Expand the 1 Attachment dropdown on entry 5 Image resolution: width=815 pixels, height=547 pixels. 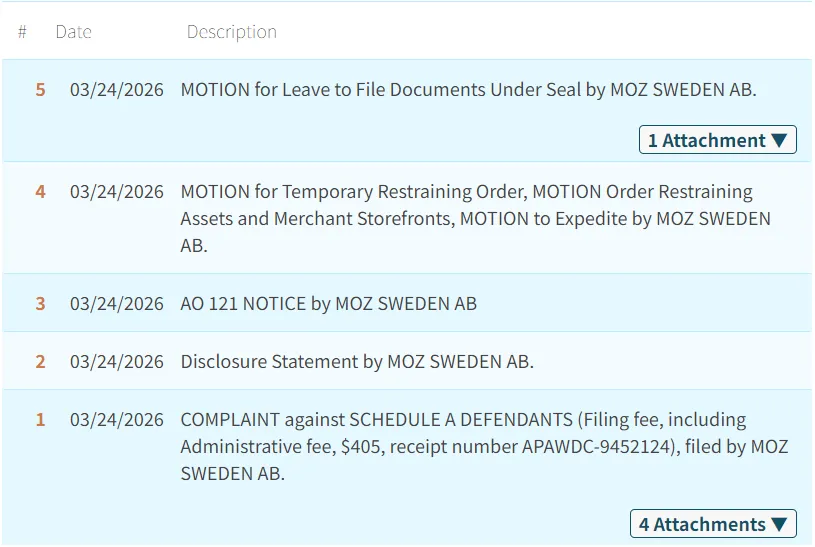click(717, 140)
